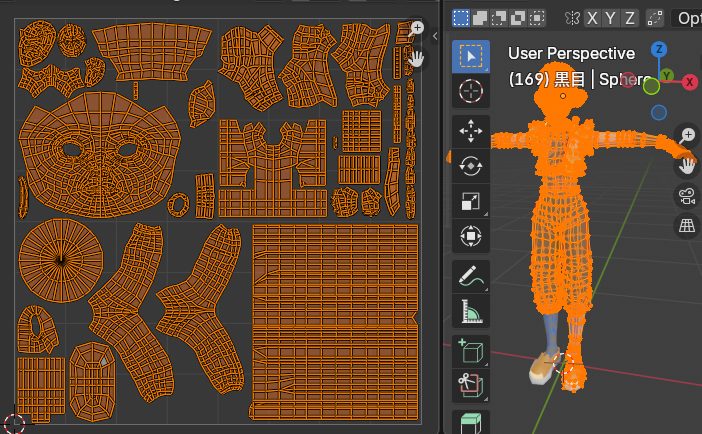Pick the Rotate tool
The height and width of the screenshot is (434, 702).
pos(471,166)
